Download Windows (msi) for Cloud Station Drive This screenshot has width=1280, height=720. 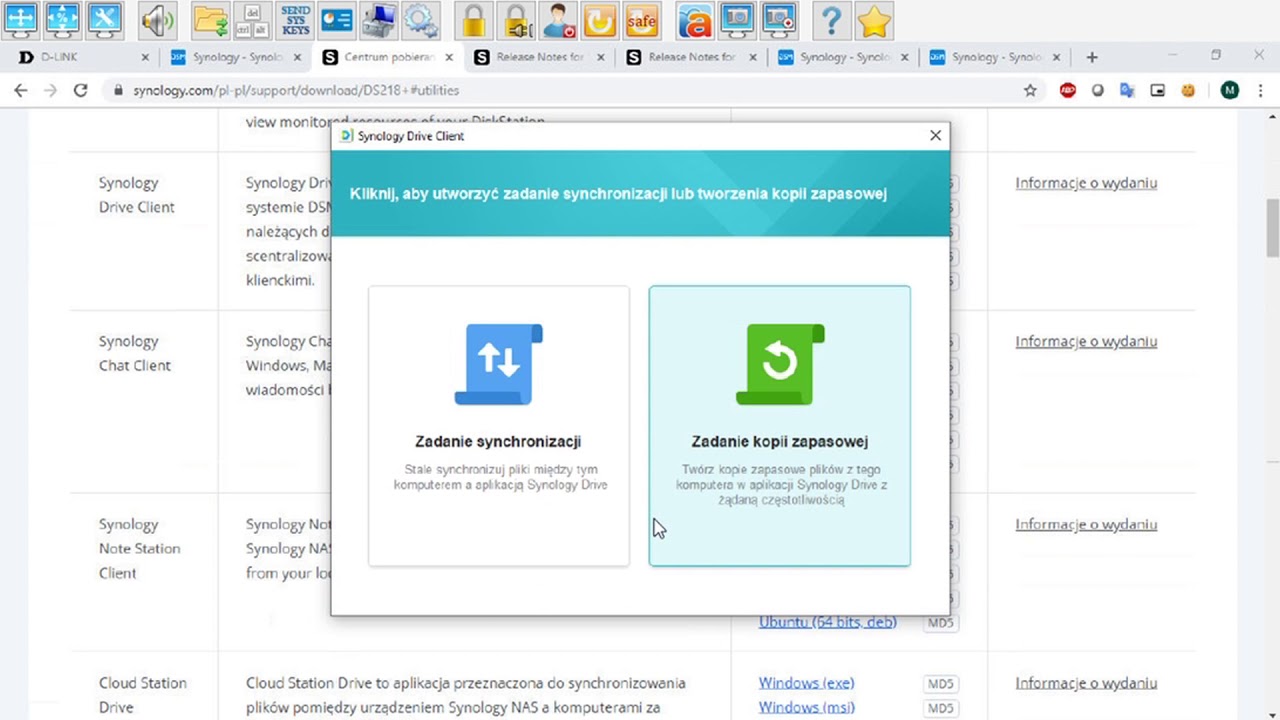[806, 707]
